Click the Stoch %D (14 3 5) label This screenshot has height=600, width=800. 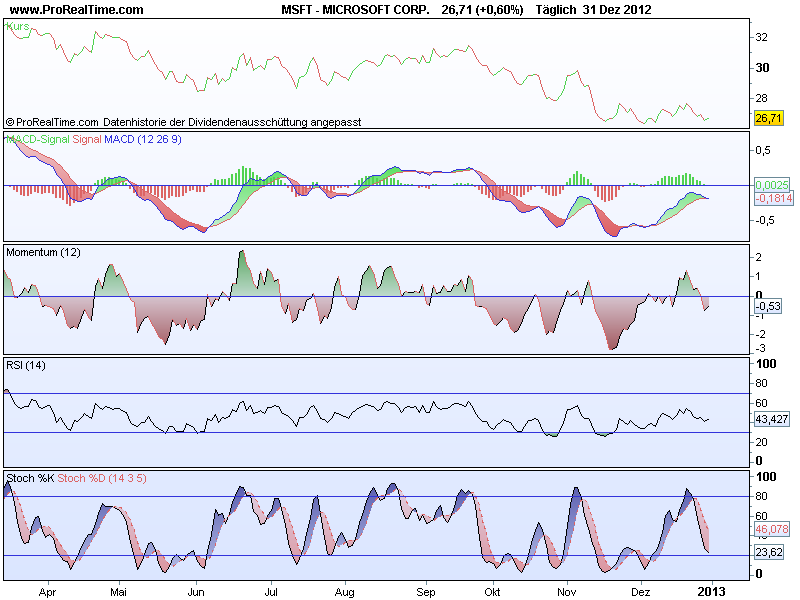[x=102, y=478]
